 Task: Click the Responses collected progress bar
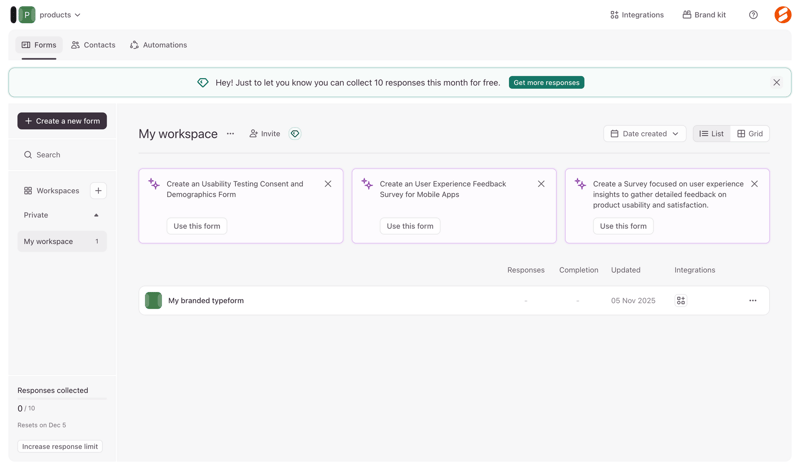pyautogui.click(x=62, y=399)
